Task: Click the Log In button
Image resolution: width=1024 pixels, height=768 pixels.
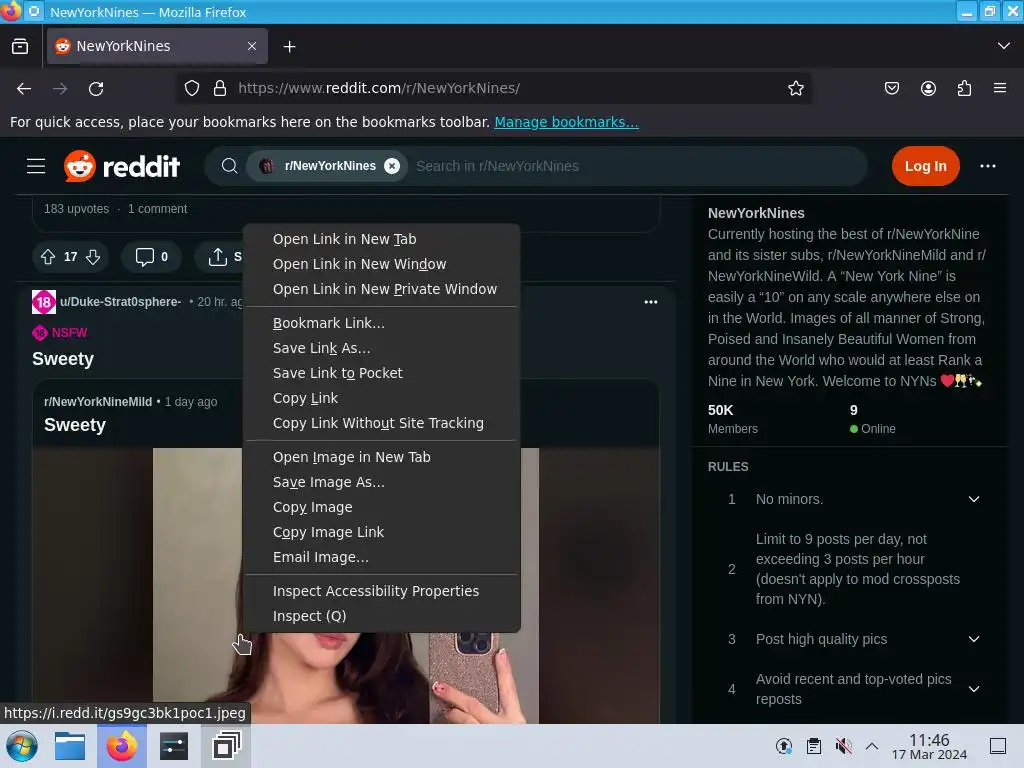Action: pos(925,166)
